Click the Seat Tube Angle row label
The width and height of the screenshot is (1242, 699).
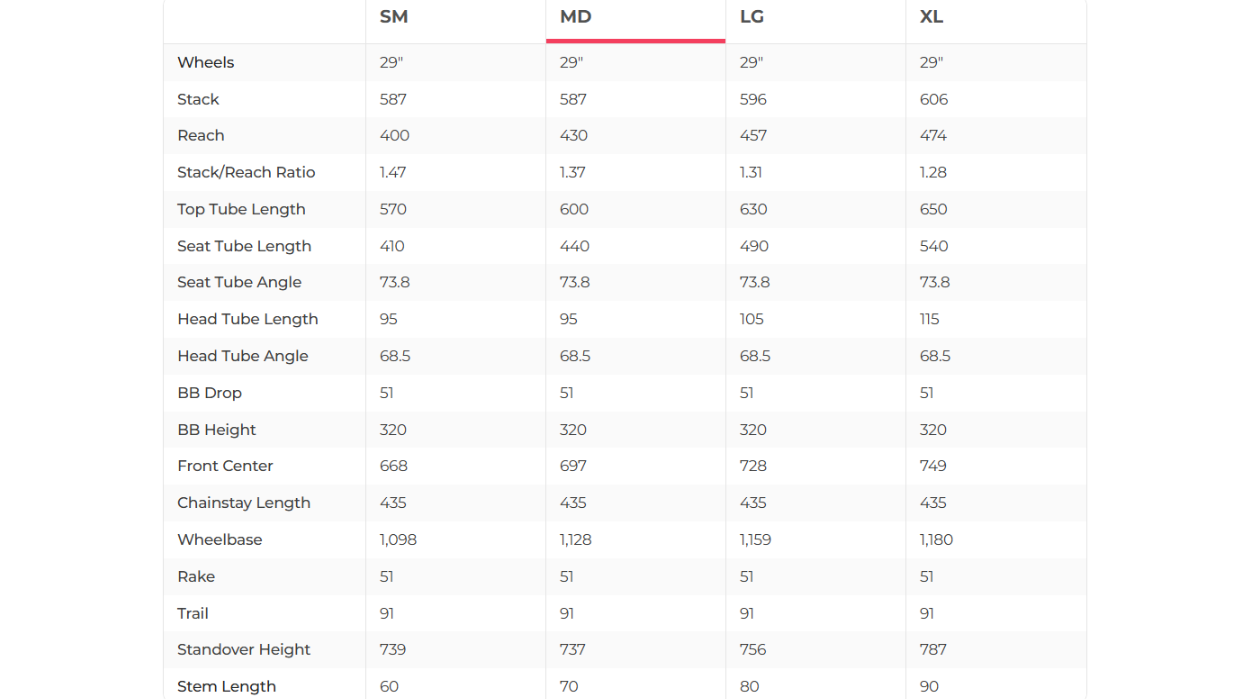click(x=239, y=282)
